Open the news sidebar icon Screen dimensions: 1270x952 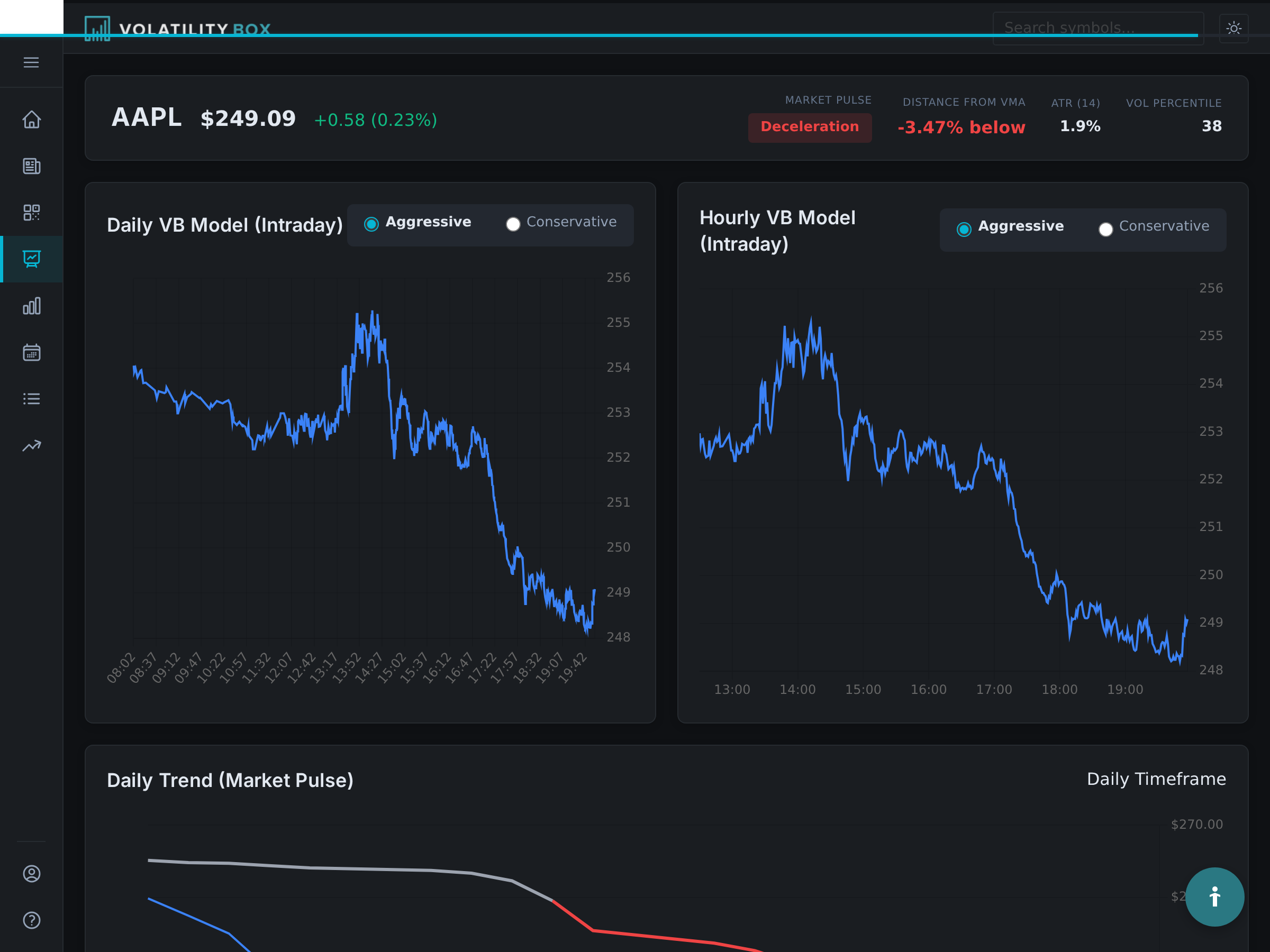pos(32,166)
